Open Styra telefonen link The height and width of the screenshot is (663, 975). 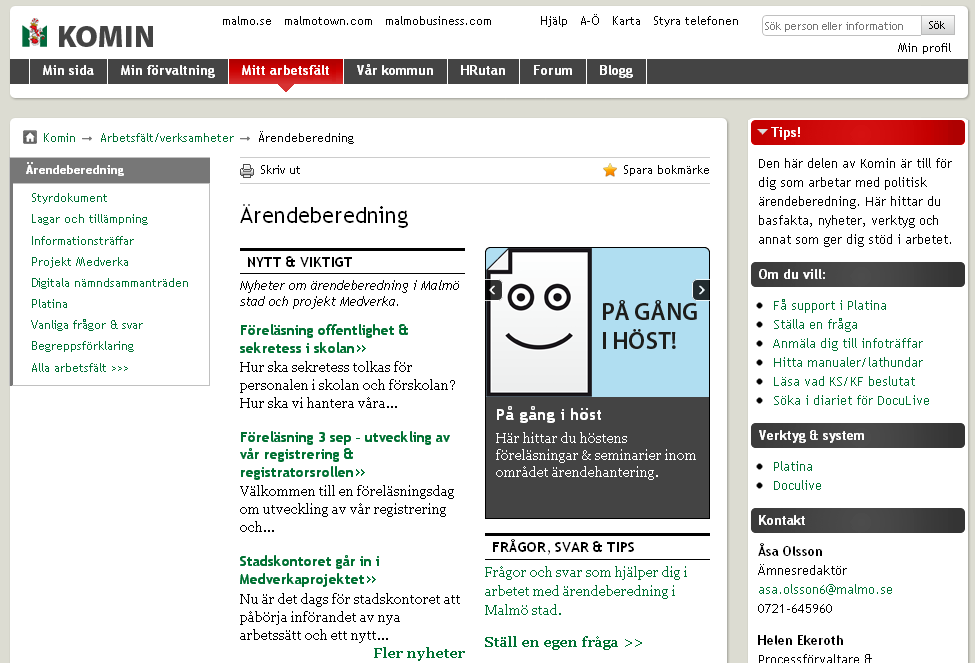[x=696, y=21]
